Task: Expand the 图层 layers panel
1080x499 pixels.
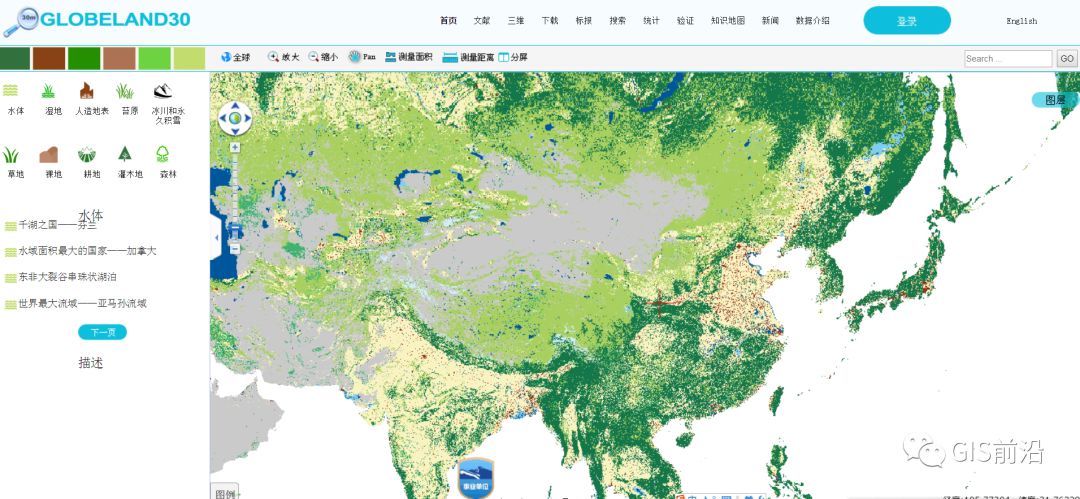Action: [1054, 100]
